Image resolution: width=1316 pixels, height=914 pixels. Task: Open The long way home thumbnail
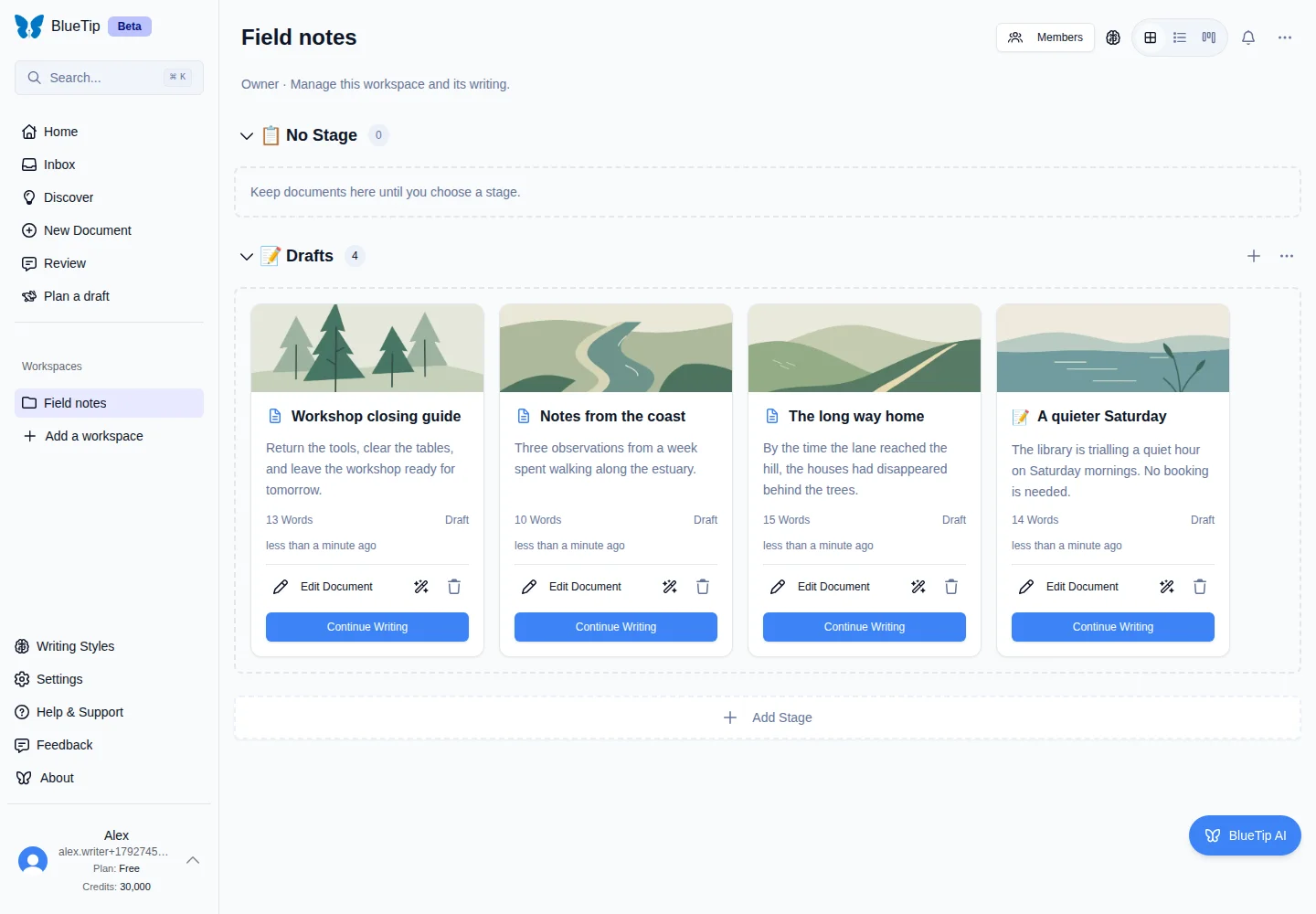(865, 348)
